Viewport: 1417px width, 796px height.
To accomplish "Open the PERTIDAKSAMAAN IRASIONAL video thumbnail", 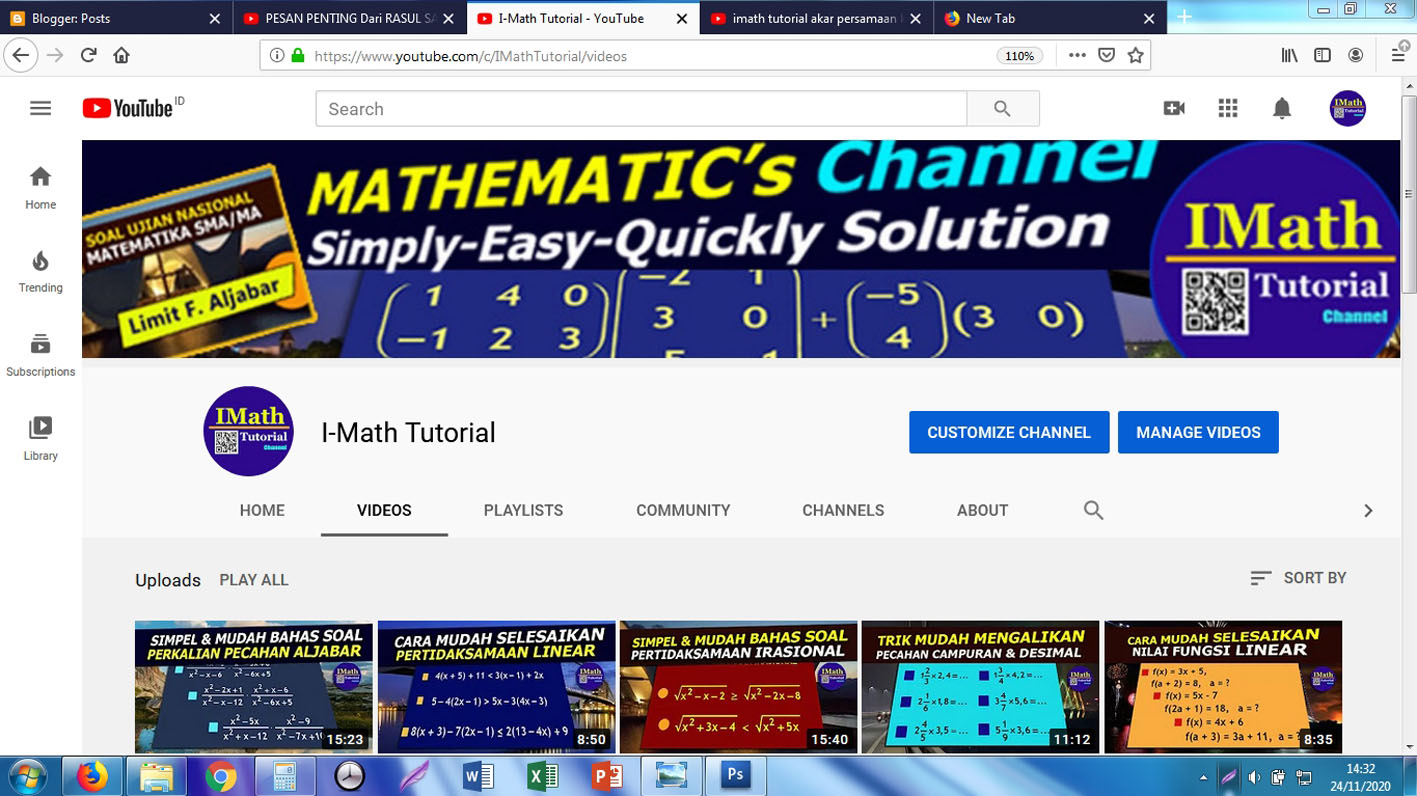I will coord(737,687).
